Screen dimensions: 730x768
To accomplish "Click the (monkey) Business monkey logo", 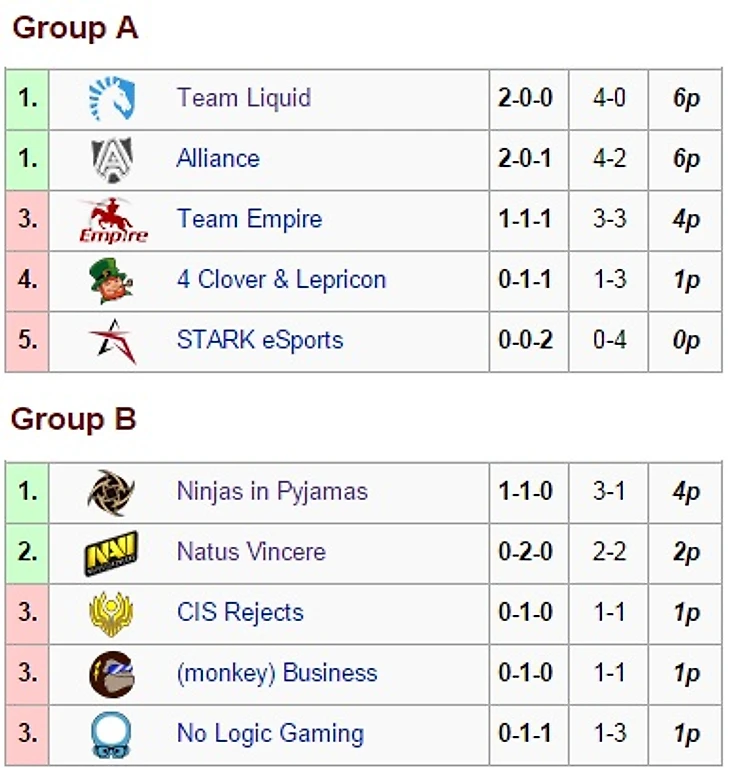I will (x=111, y=674).
